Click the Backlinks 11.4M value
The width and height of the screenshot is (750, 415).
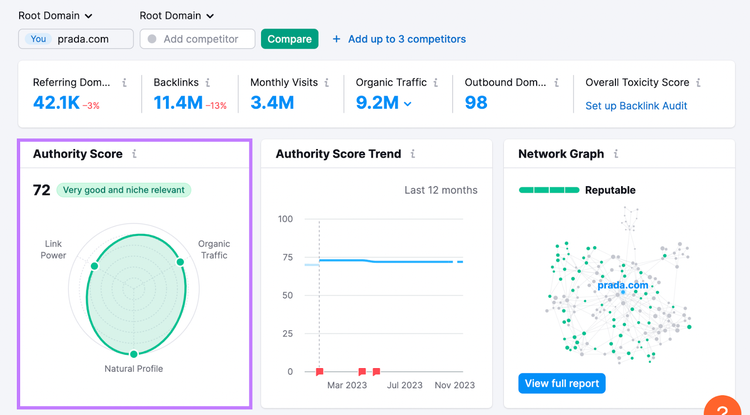(178, 103)
